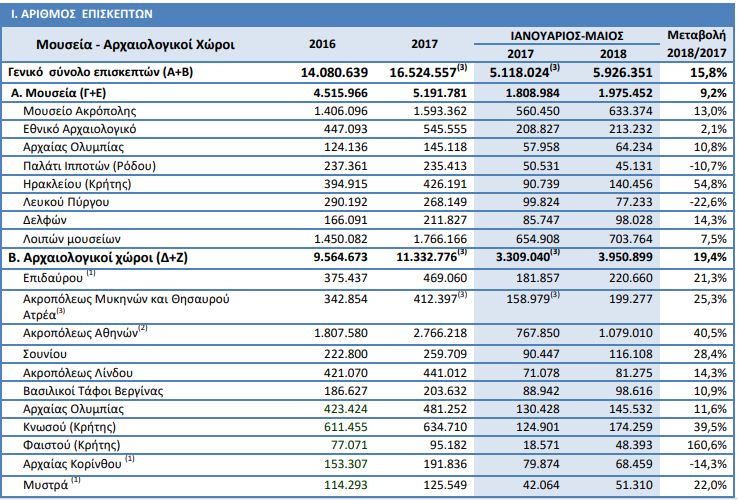The image size is (738, 500).
Task: Select the row label 'Γενικό σύνολο επισκεπτών (Α+Β)'
Action: tap(101, 72)
